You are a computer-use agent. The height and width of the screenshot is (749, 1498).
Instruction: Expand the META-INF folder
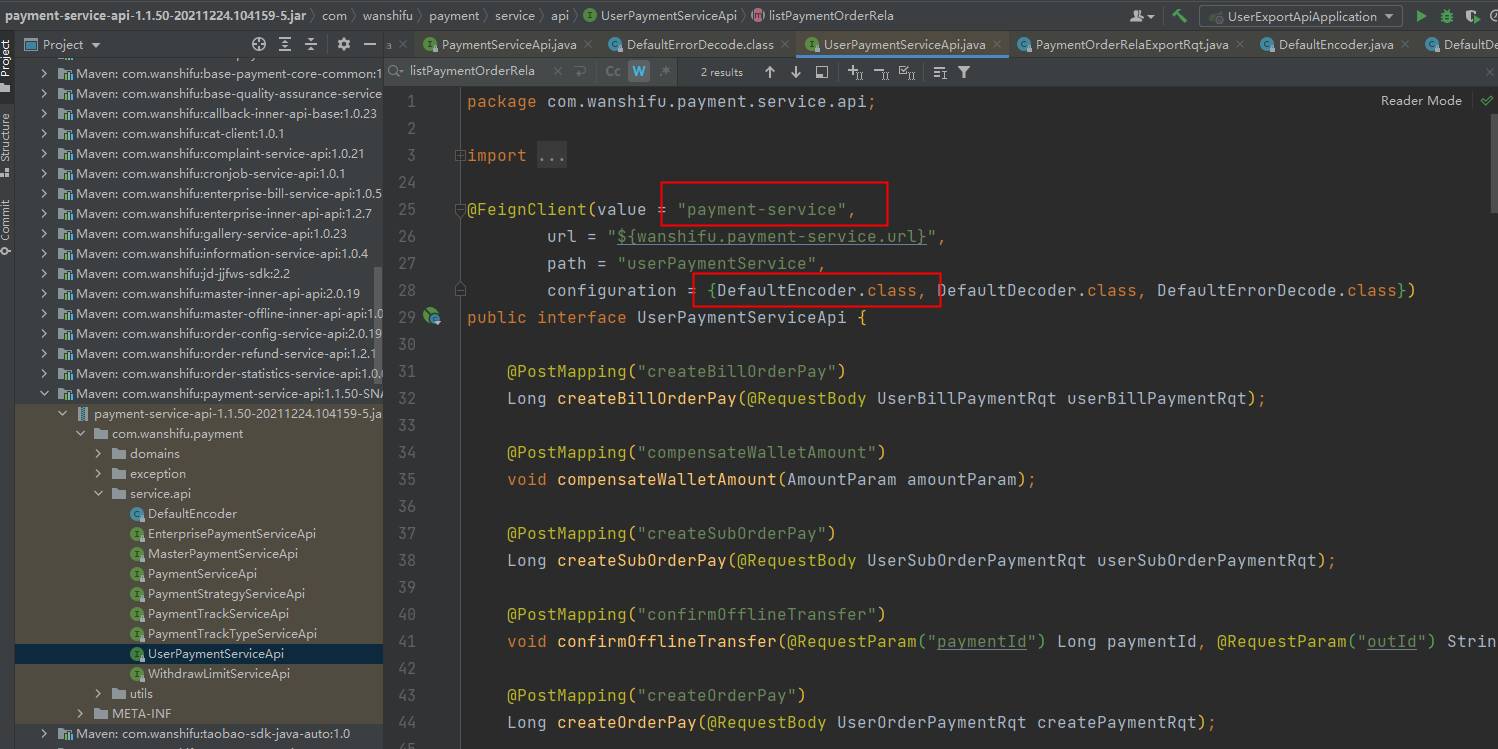[x=80, y=714]
